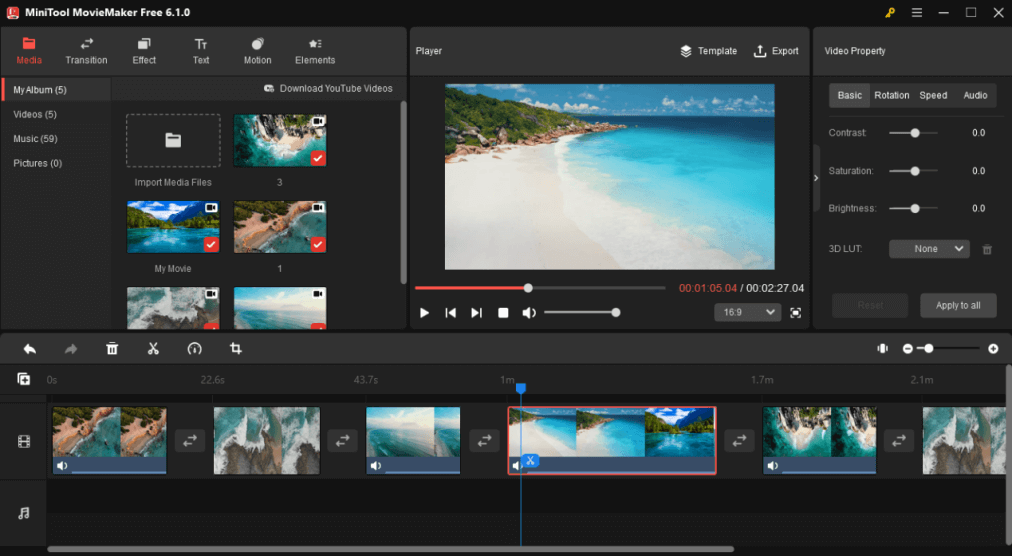Click Import Media Files folder box

click(173, 141)
